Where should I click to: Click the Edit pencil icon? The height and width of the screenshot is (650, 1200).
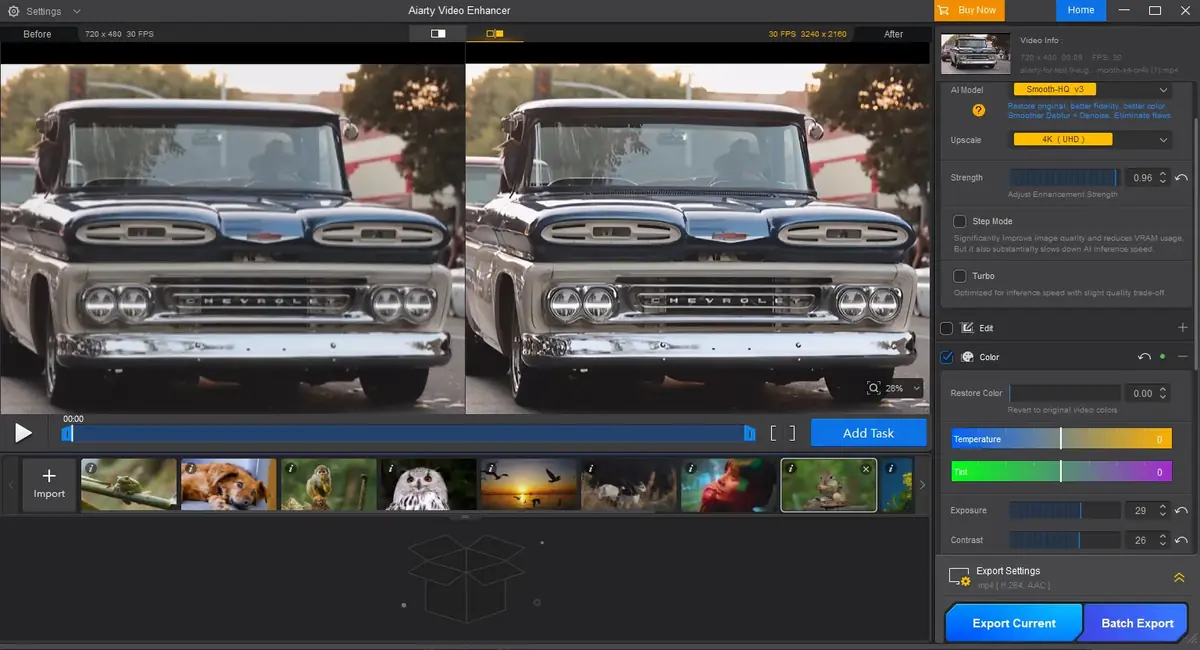(x=967, y=327)
